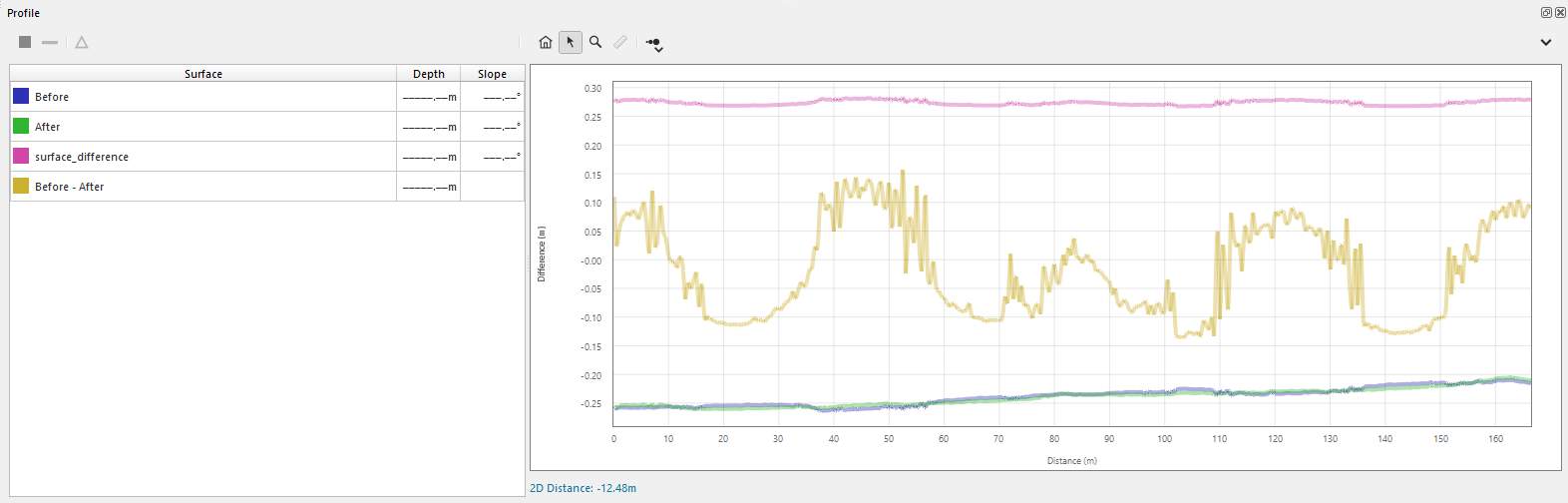Click the pink surface_difference color swatch
This screenshot has height=503, width=1568.
point(21,157)
